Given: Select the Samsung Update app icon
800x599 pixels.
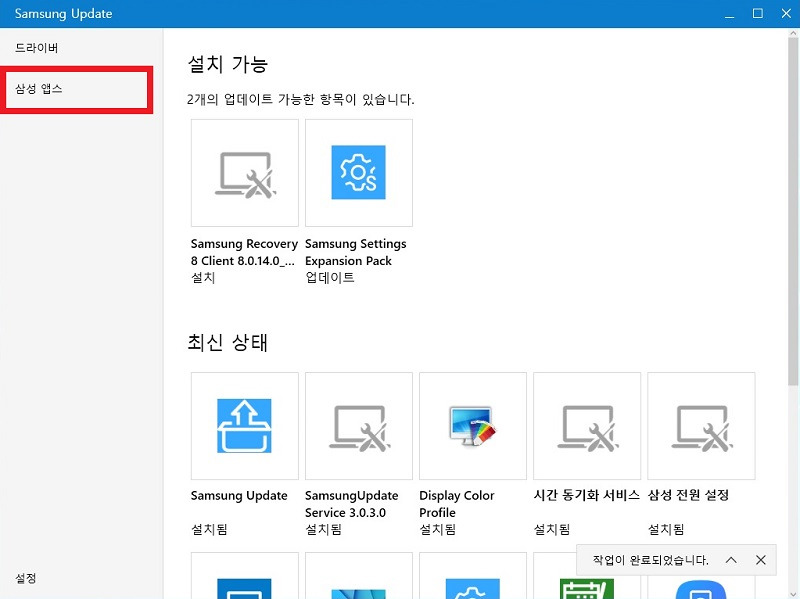Looking at the screenshot, I should click(245, 426).
